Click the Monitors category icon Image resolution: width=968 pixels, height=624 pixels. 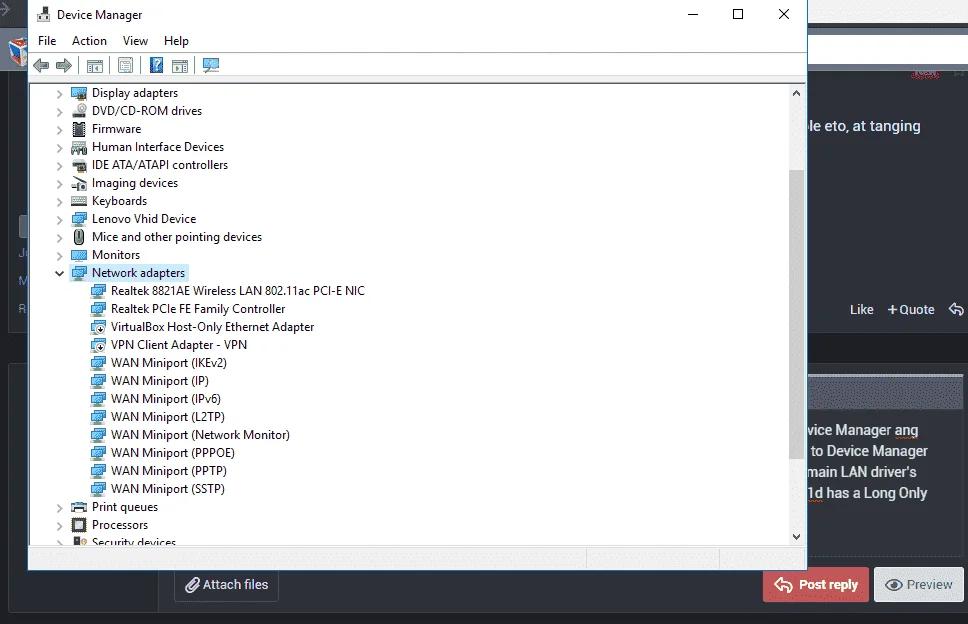click(x=79, y=255)
